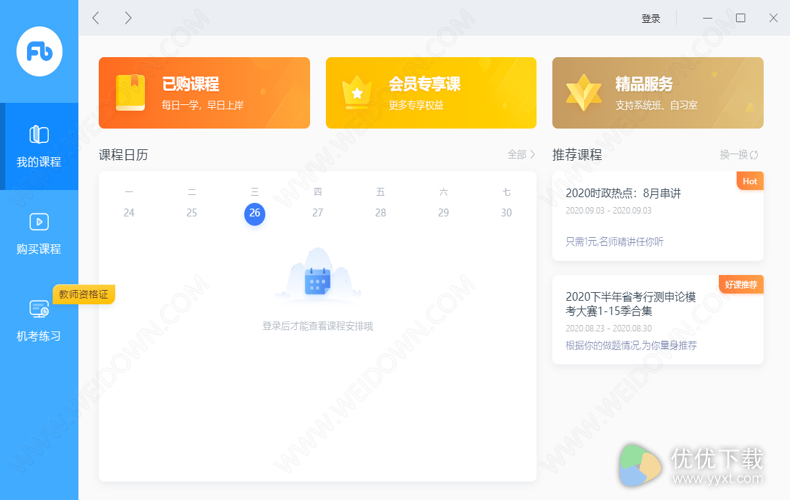Viewport: 790px width, 500px height.
Task: Click the 好课推荐 badge
Action: coord(741,284)
